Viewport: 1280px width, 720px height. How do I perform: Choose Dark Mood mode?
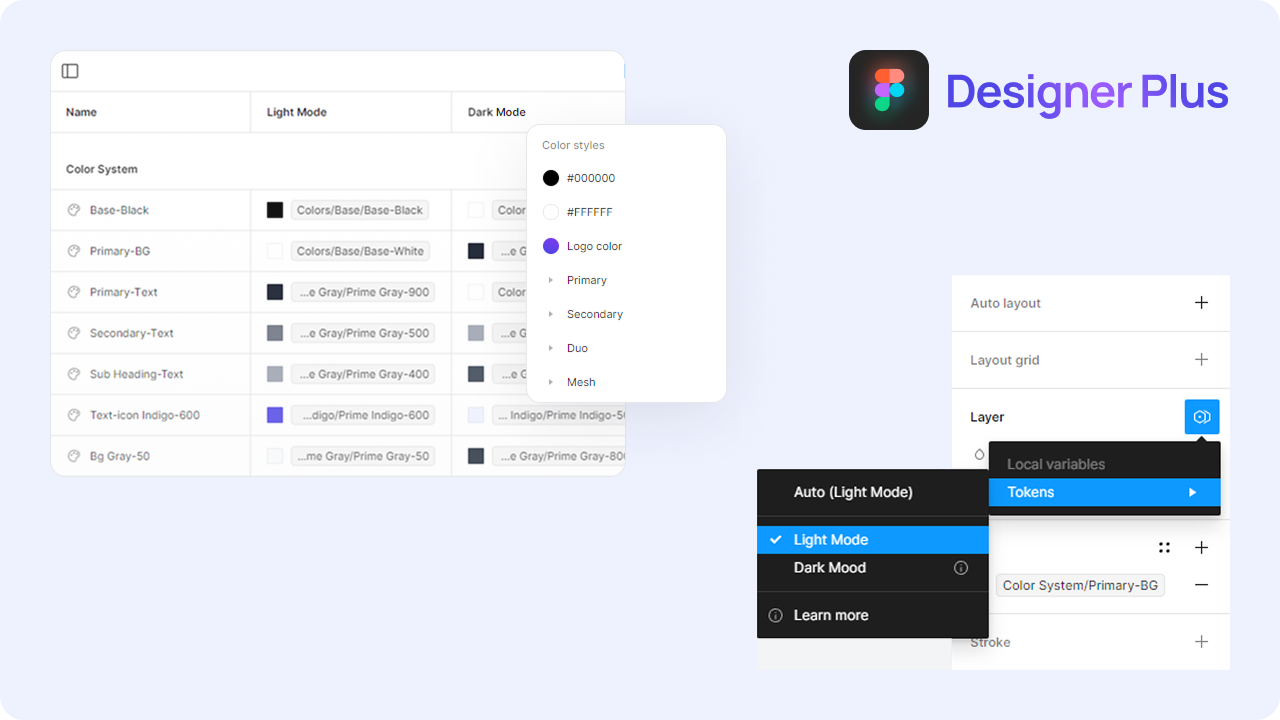873,568
